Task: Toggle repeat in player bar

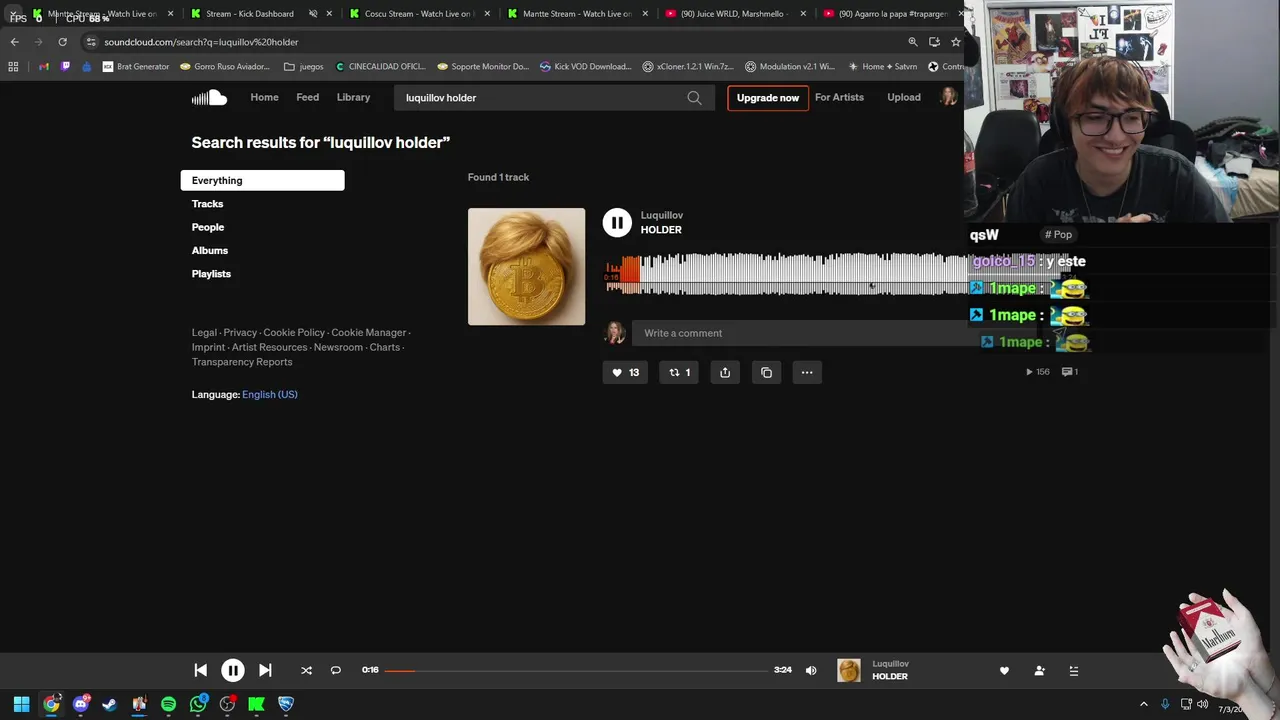Action: coord(336,671)
